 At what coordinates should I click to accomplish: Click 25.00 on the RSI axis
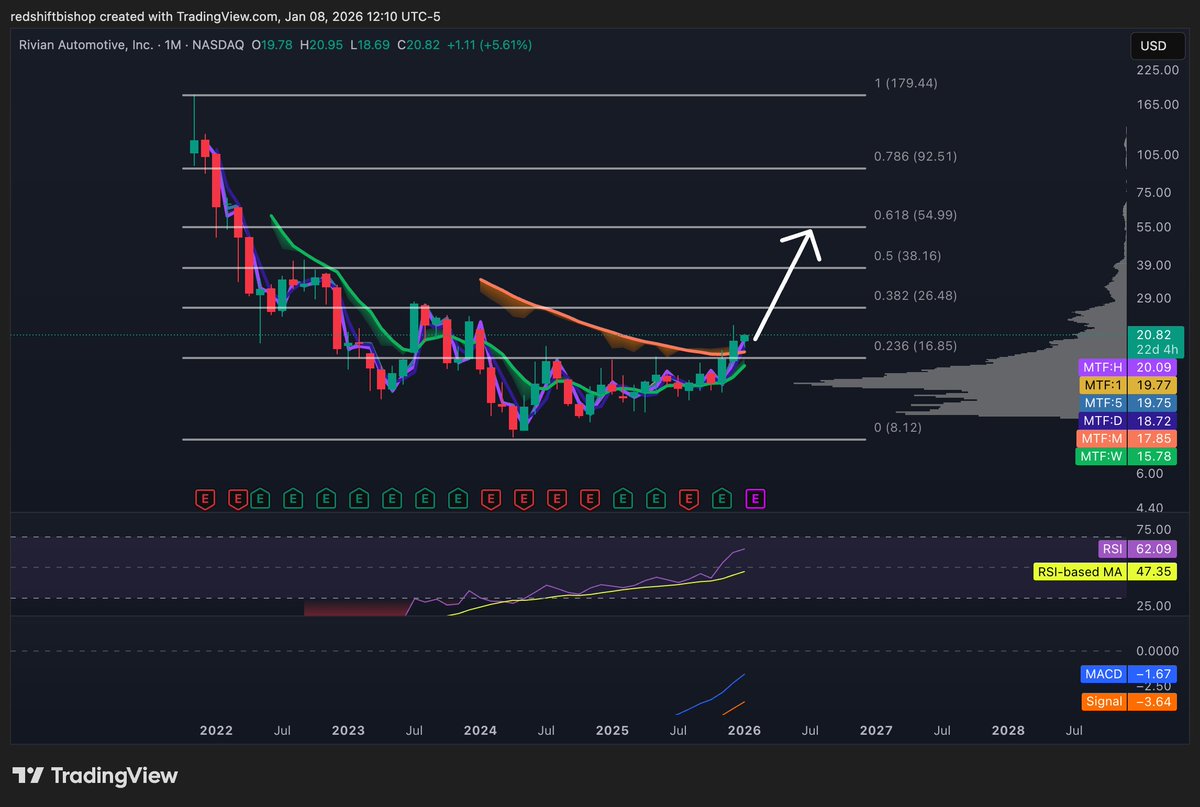(1153, 606)
